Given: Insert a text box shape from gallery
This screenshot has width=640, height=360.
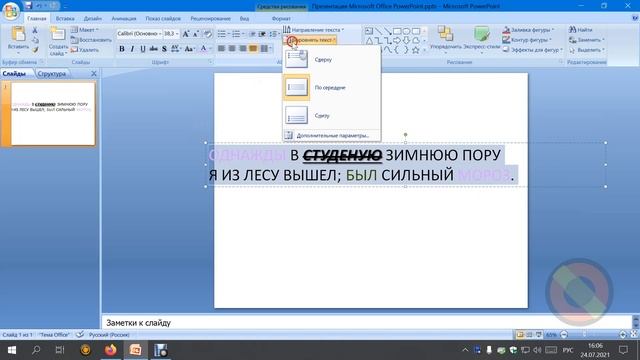Looking at the screenshot, I should pos(369,31).
